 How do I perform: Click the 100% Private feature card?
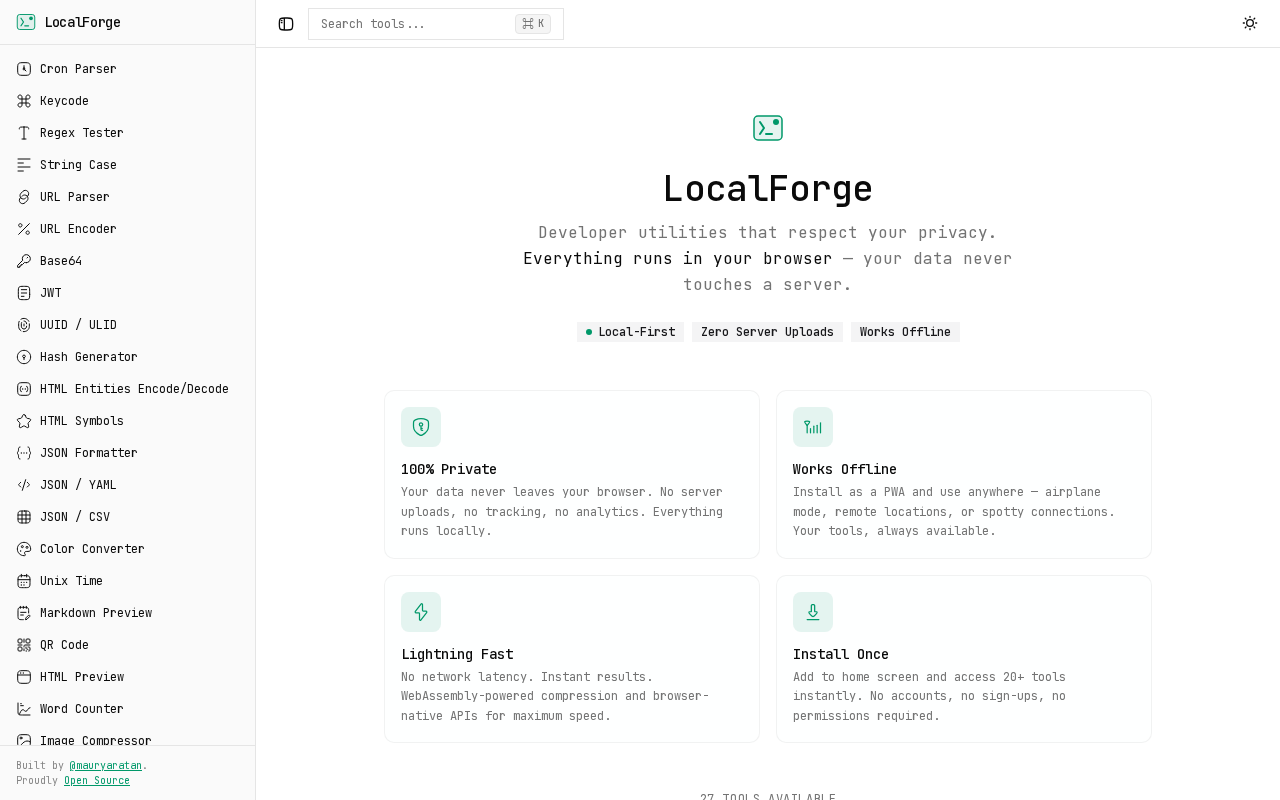point(572,474)
